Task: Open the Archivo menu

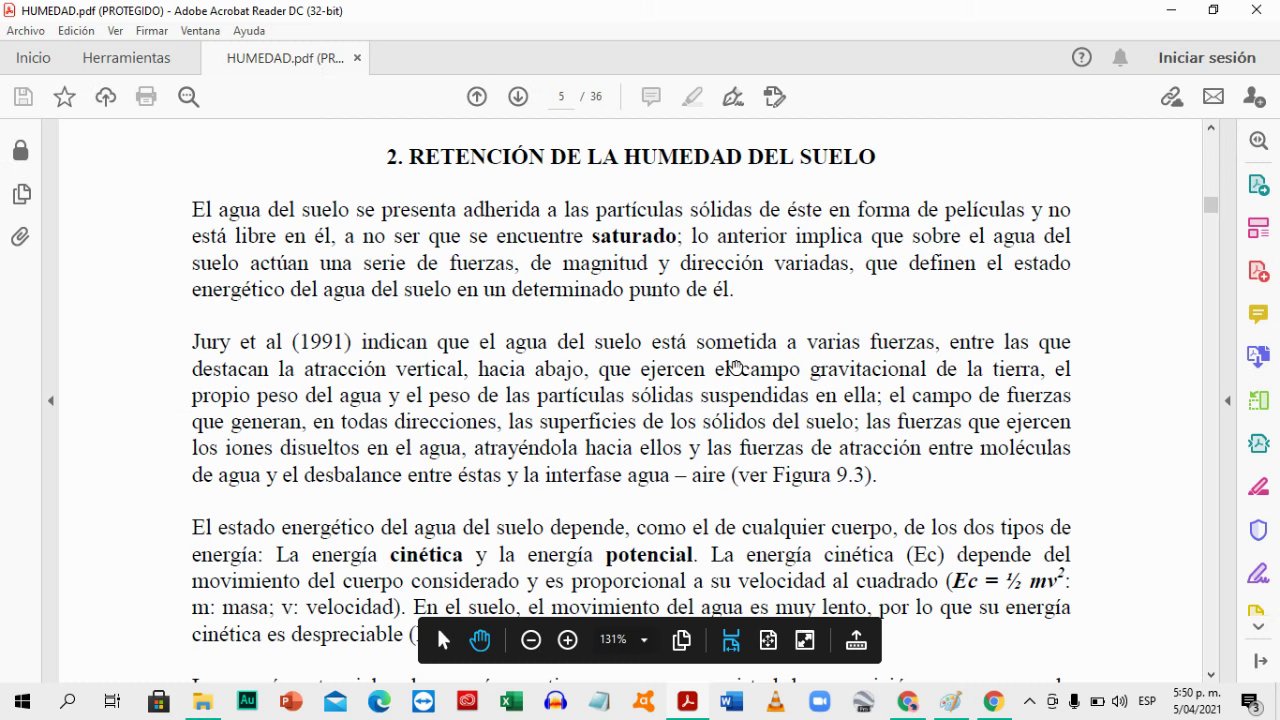Action: pos(26,31)
